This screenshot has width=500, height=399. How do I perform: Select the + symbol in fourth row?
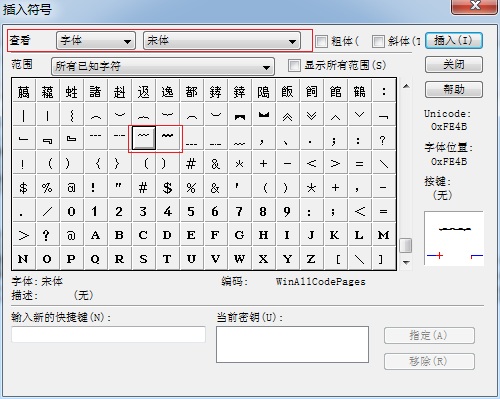click(263, 163)
